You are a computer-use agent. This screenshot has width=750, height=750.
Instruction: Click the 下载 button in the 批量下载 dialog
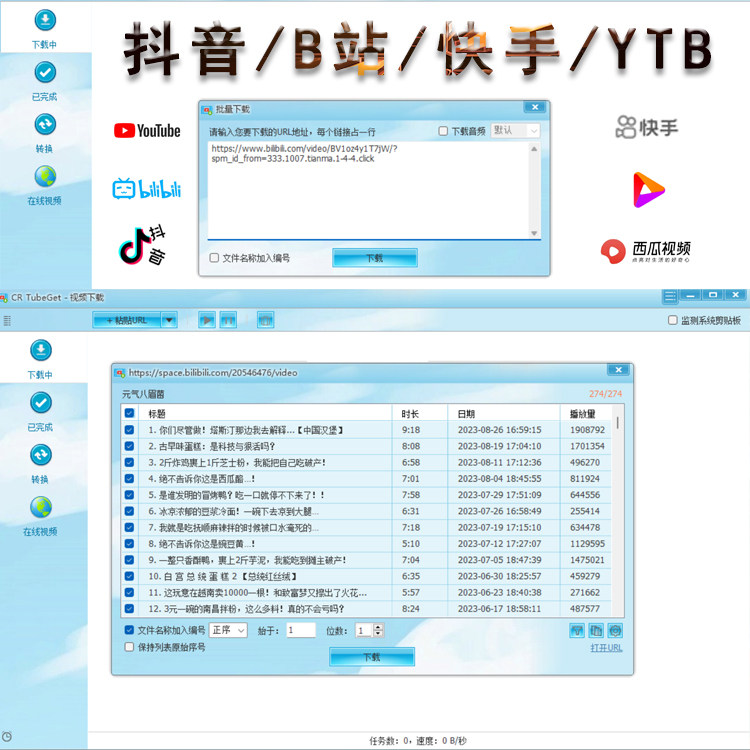375,258
